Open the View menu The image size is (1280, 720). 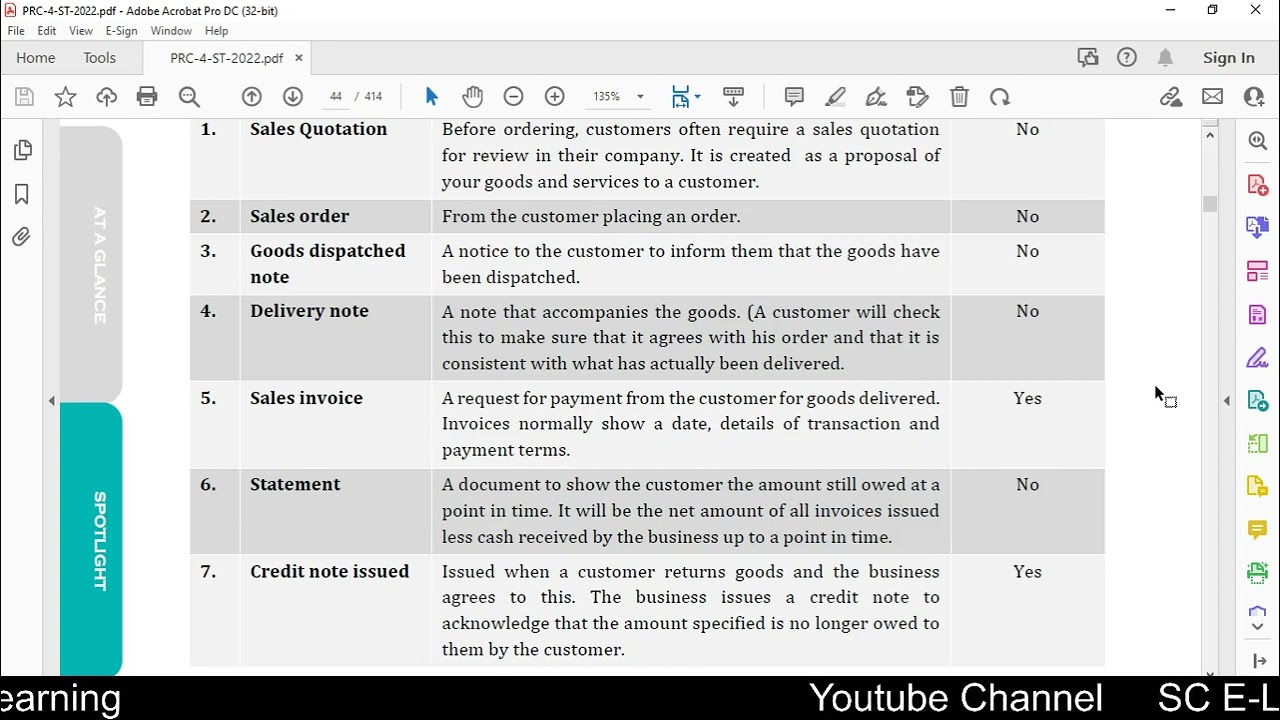click(x=81, y=31)
